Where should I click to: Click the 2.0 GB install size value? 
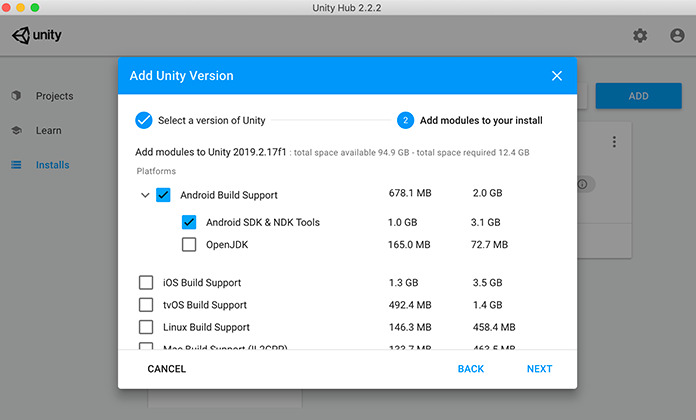[x=487, y=193]
